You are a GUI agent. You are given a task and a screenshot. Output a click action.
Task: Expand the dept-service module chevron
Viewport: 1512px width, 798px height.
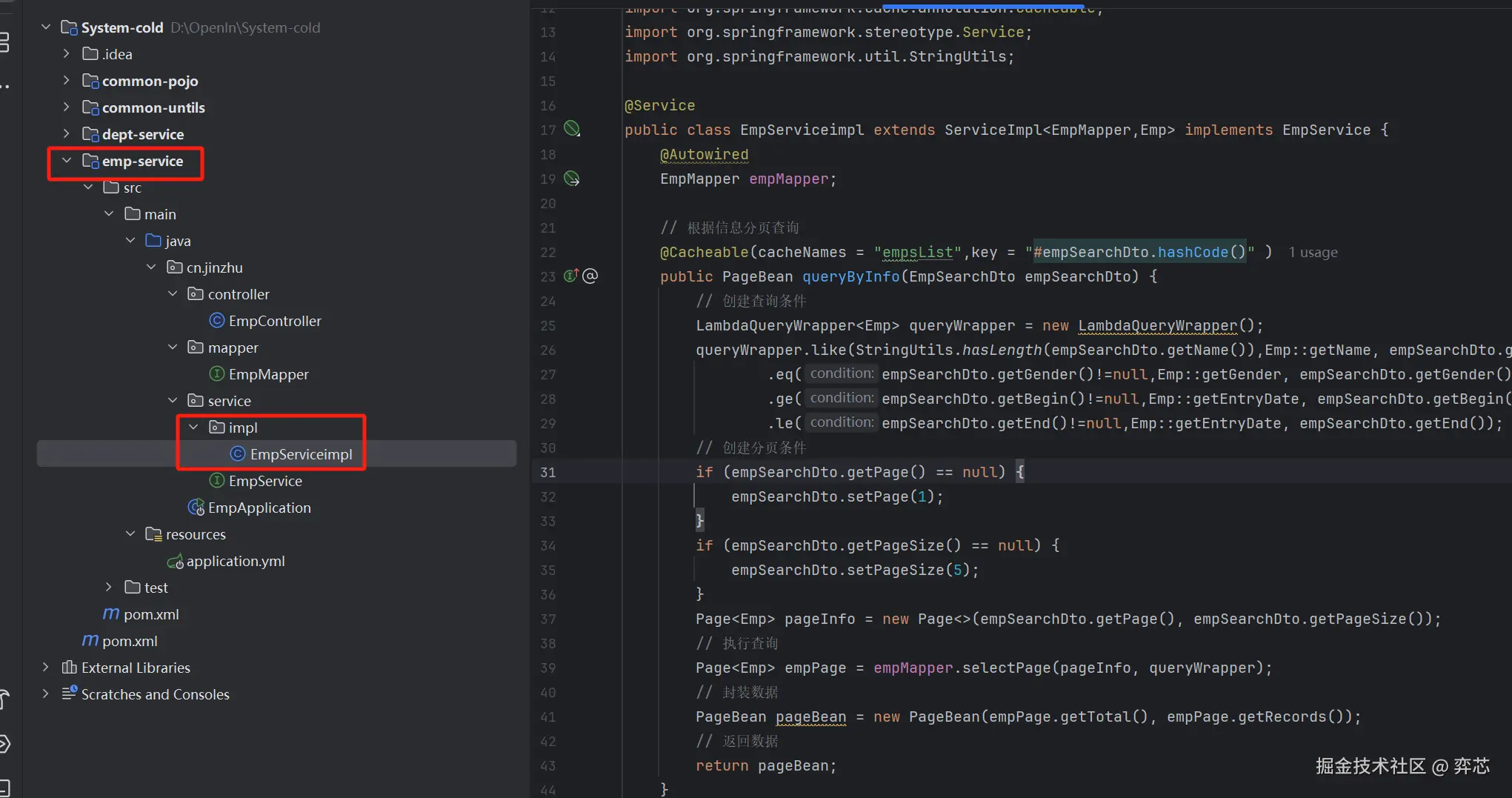pyautogui.click(x=67, y=134)
